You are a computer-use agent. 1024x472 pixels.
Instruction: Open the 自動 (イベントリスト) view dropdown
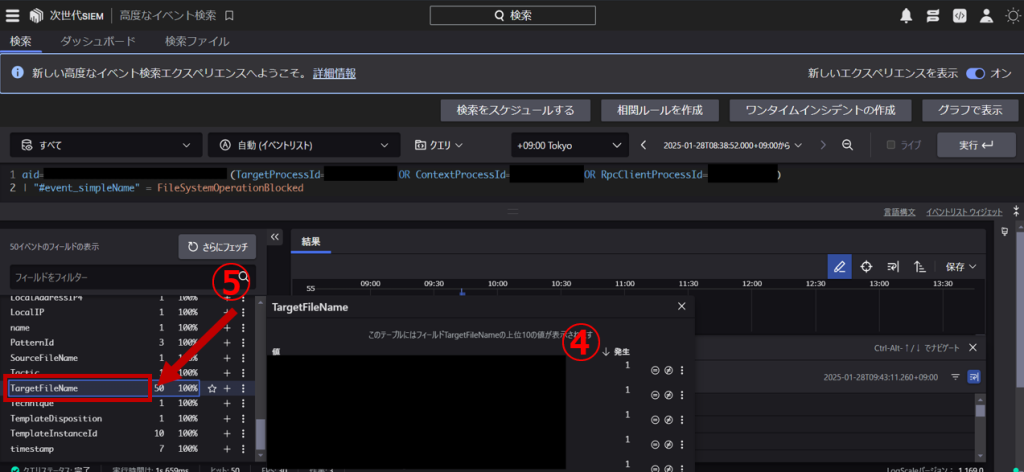tap(304, 145)
